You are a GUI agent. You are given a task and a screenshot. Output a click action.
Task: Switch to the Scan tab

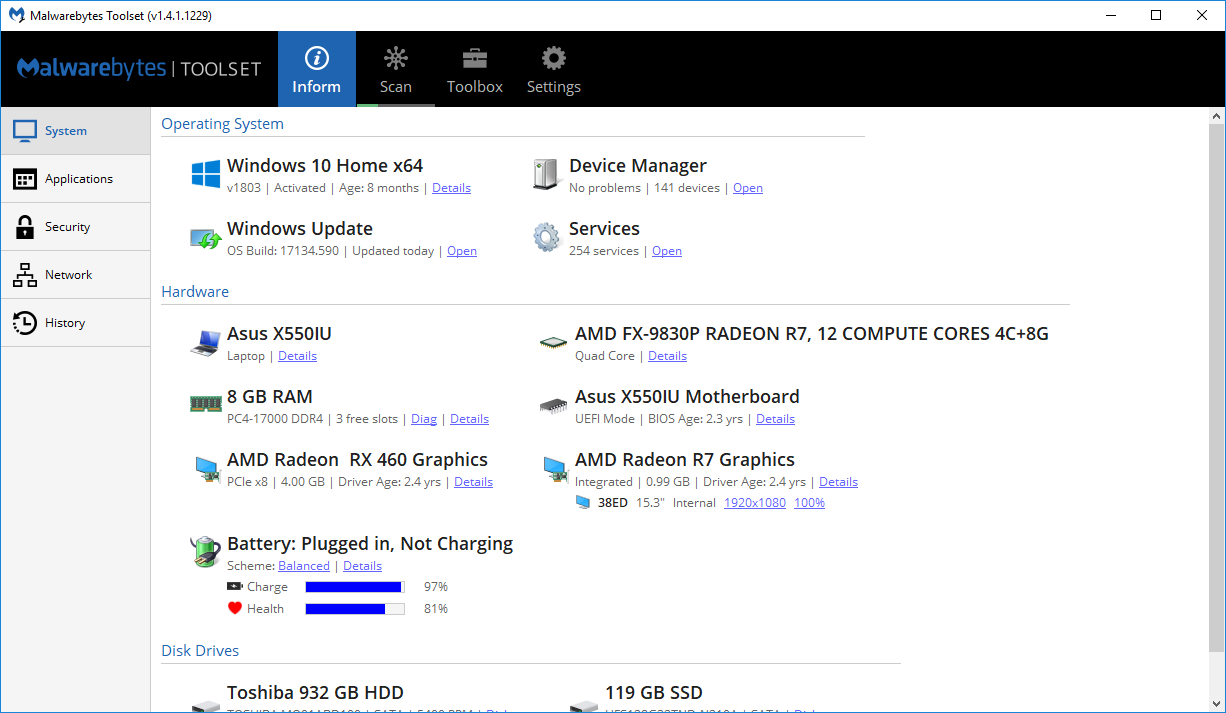tap(396, 69)
